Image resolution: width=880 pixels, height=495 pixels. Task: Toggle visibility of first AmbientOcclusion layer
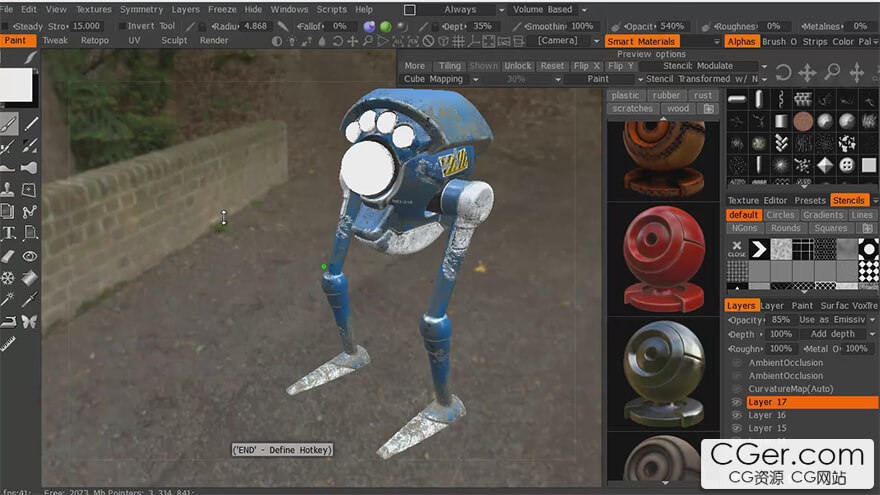[x=737, y=363]
